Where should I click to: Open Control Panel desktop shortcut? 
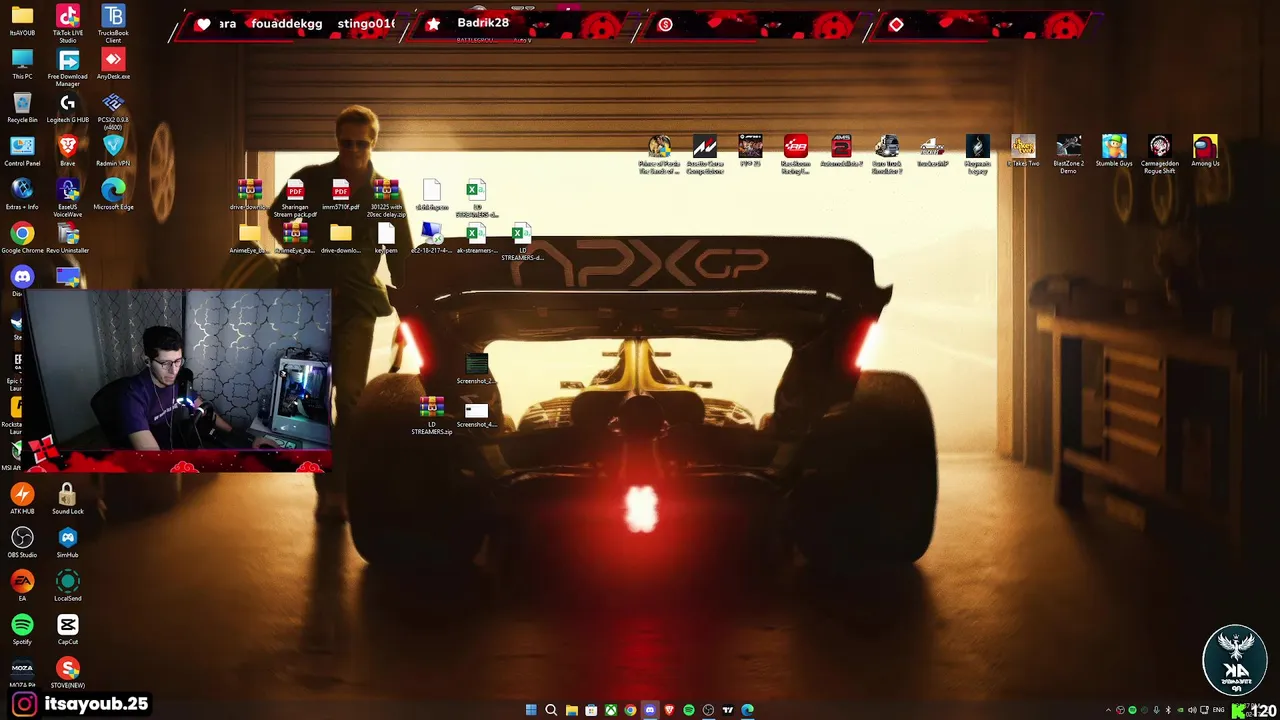click(22, 151)
